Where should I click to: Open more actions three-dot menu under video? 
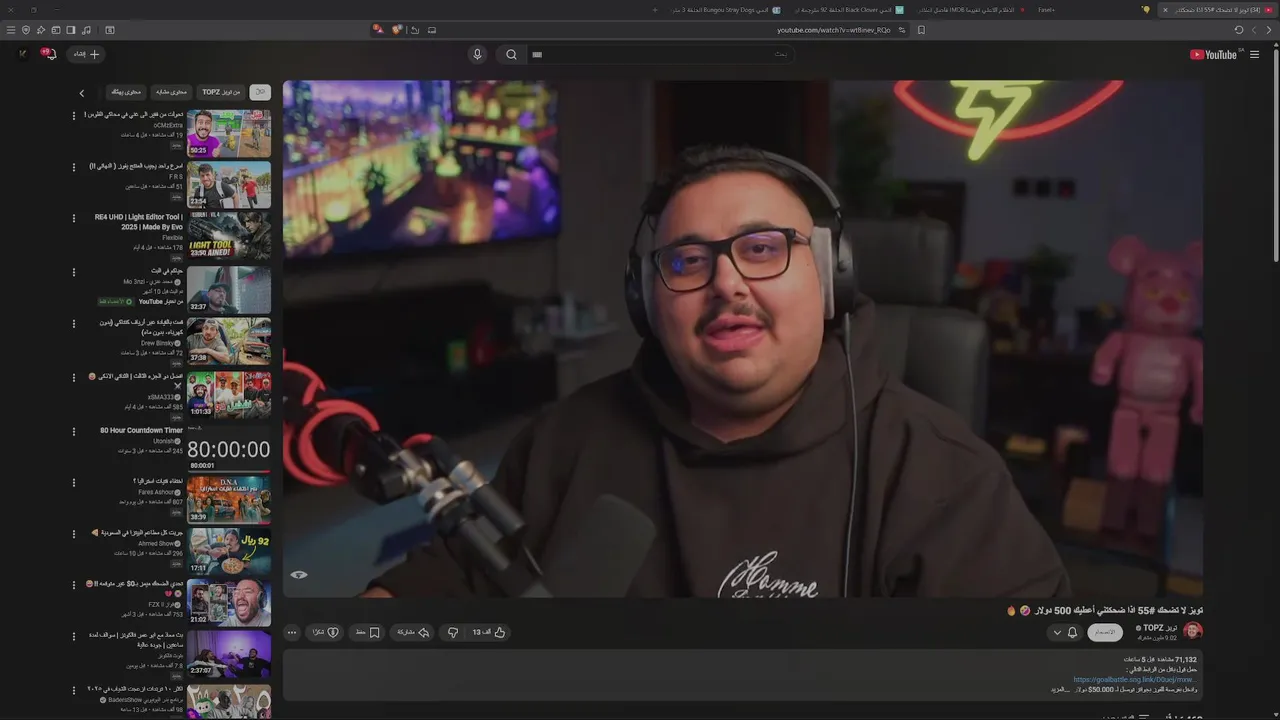click(x=292, y=632)
